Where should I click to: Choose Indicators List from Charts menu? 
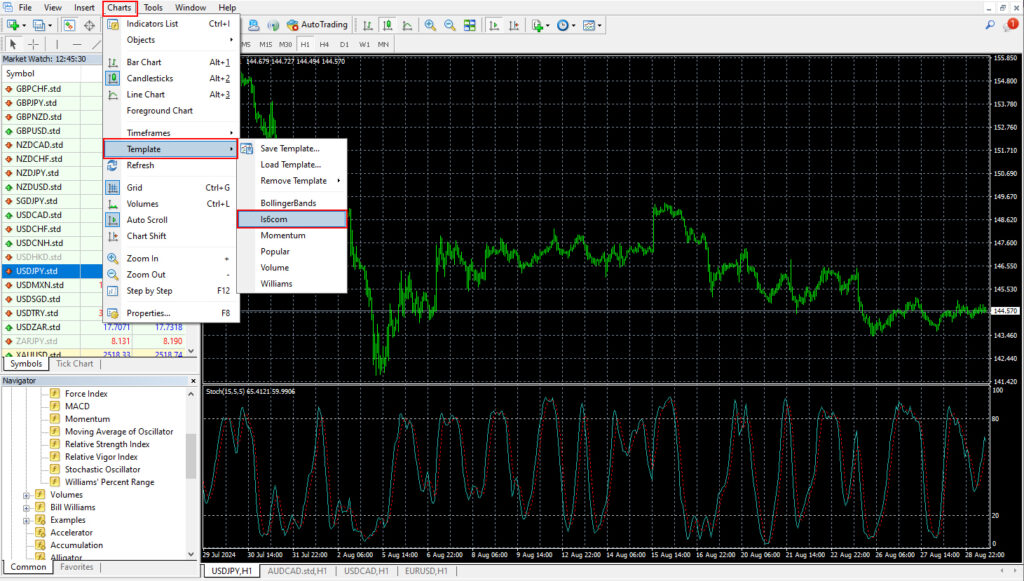click(170, 24)
